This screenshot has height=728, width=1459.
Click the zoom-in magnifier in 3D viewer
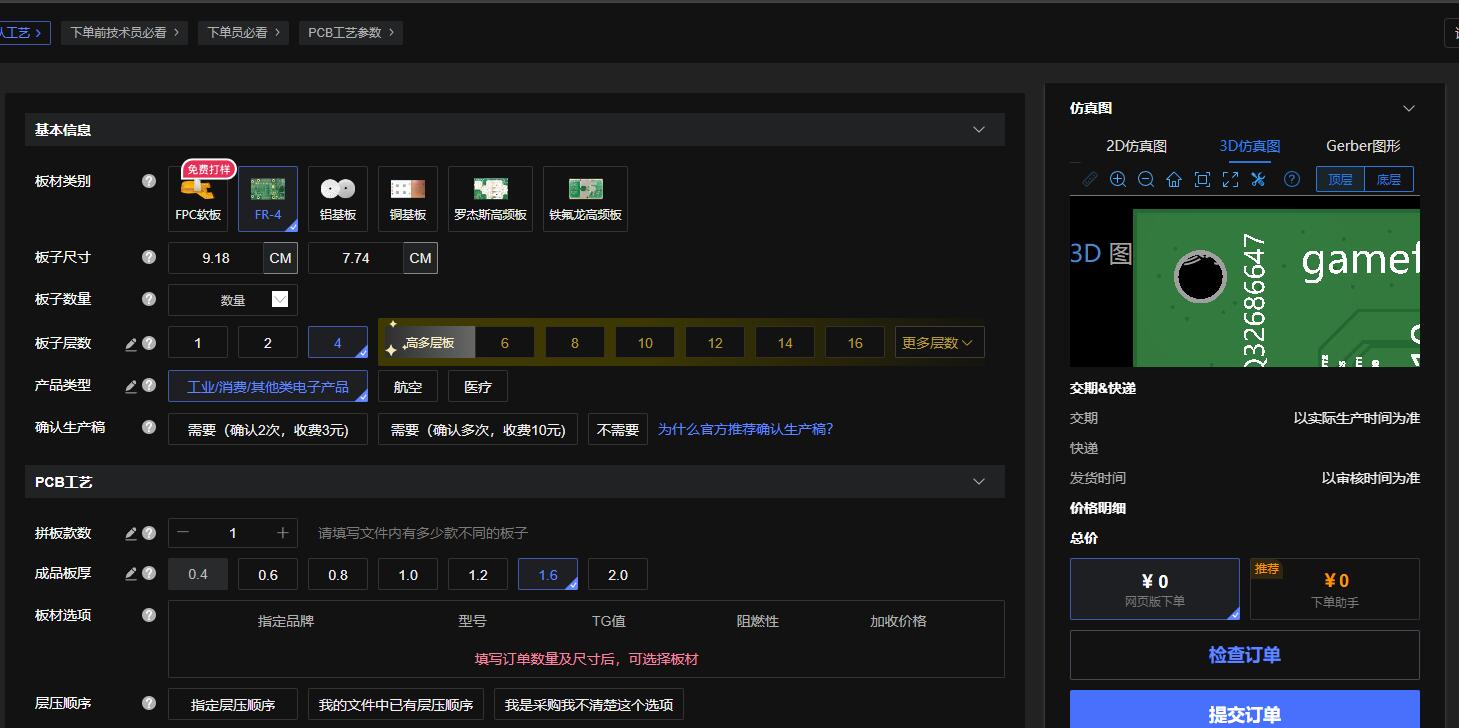(x=1118, y=179)
